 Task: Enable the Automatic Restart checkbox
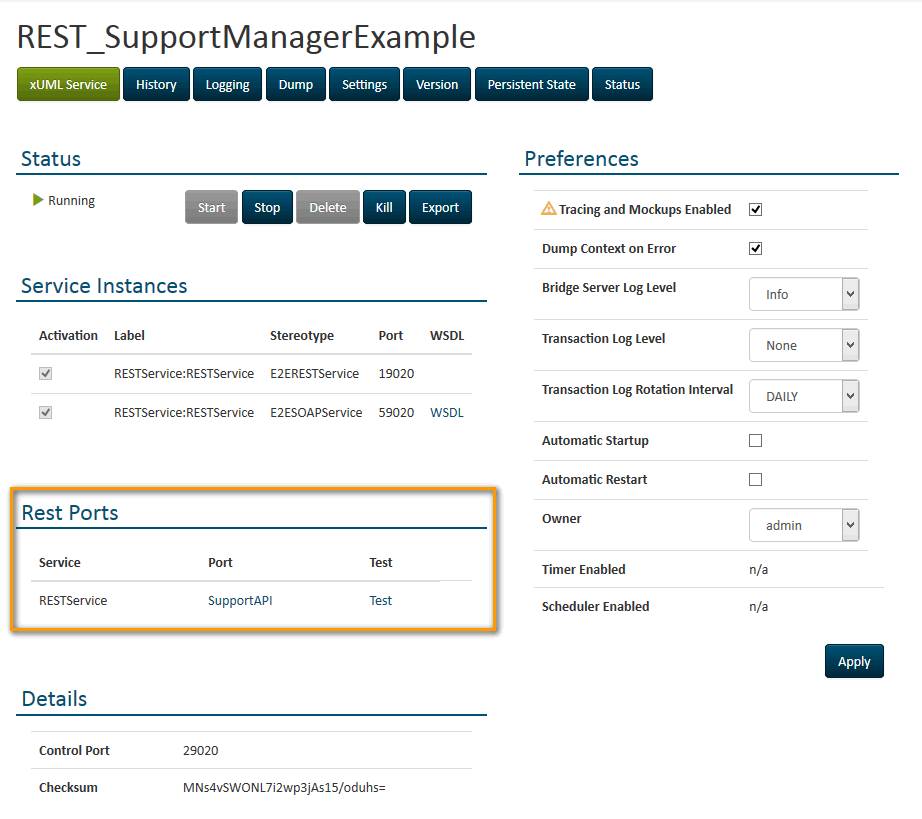[756, 480]
